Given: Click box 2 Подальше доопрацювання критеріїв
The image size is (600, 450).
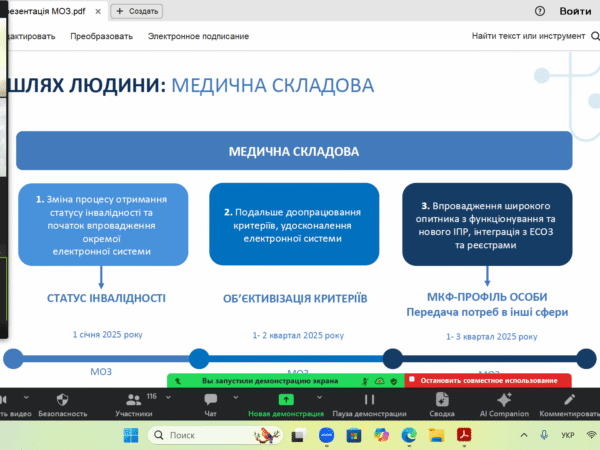Looking at the screenshot, I should pos(294,224).
